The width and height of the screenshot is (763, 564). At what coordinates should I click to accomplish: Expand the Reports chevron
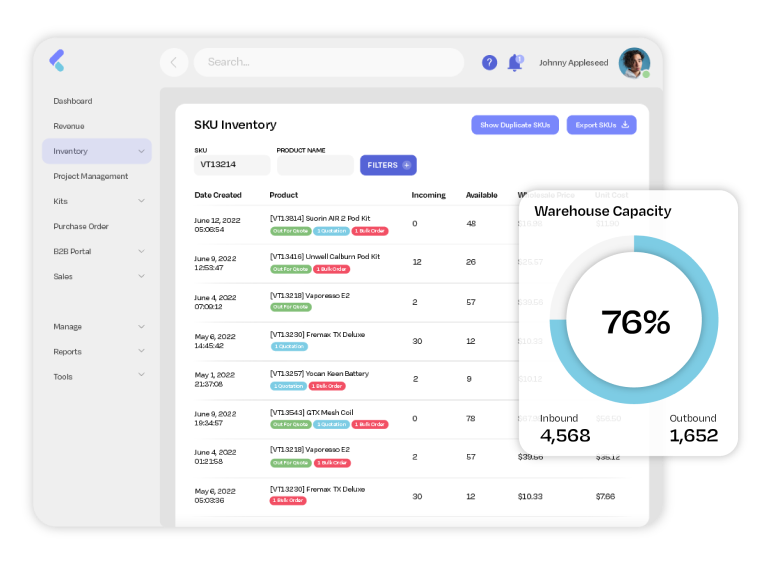pos(141,350)
